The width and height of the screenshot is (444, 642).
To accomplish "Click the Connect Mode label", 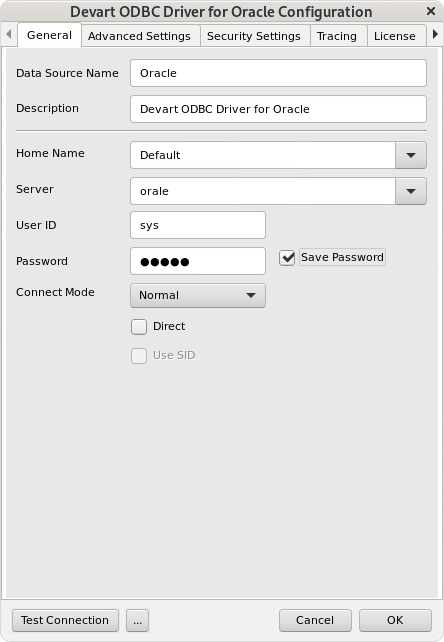I will [x=55, y=292].
